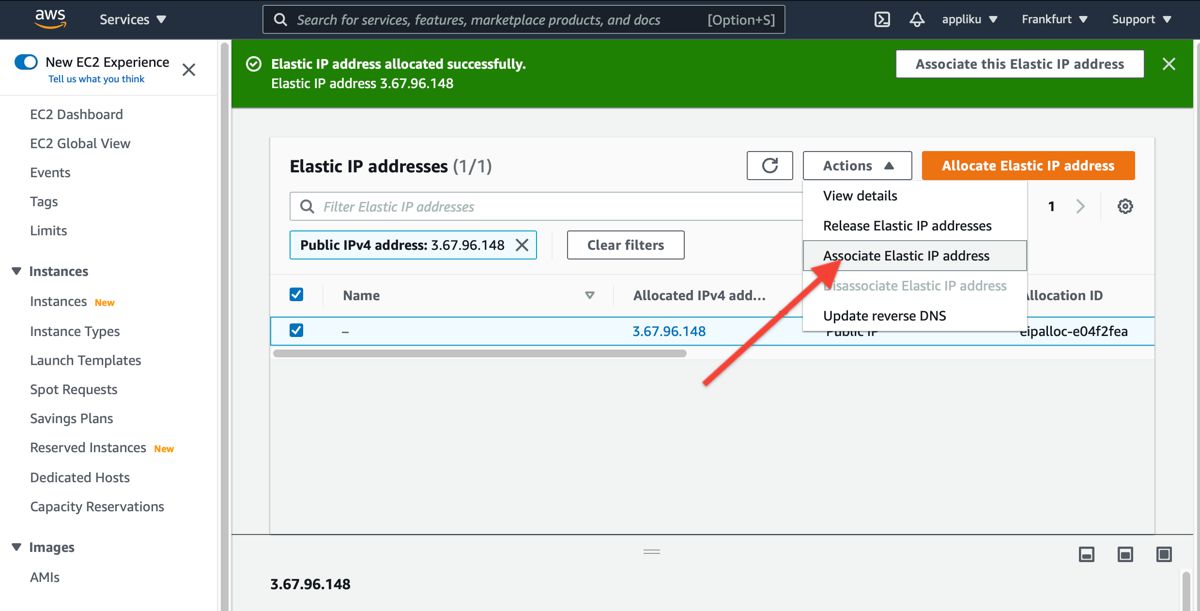
Task: Open the CloudShell terminal icon
Action: click(x=882, y=19)
